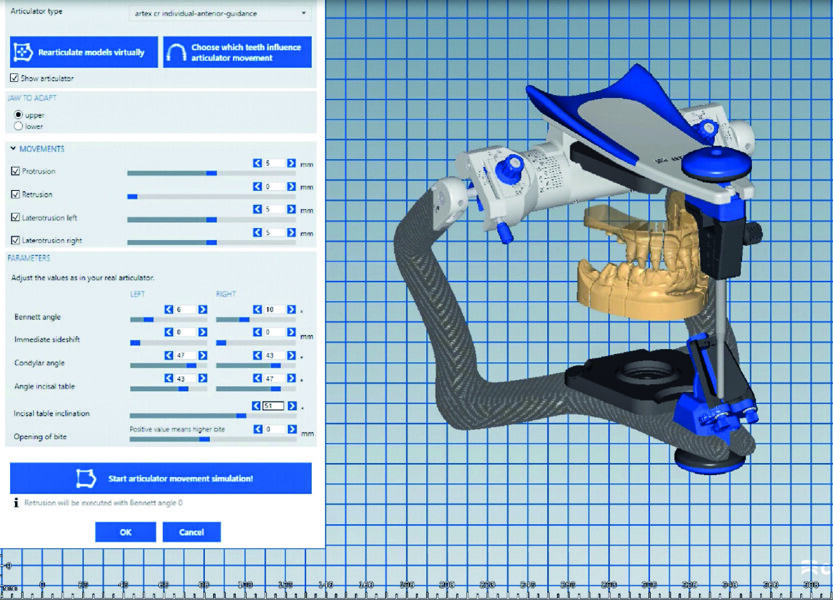Image resolution: width=833 pixels, height=600 pixels.
Task: Click the Incisal table inclination slider
Action: [x=189, y=415]
